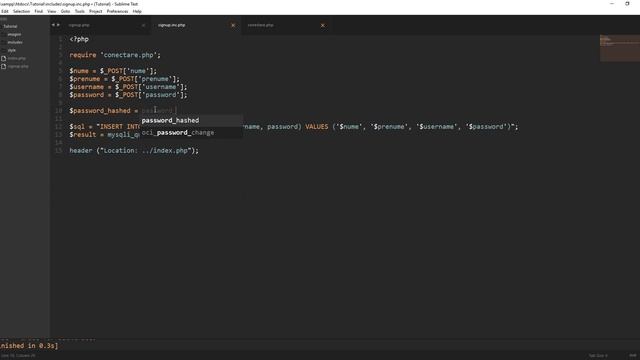Image resolution: width=640 pixels, height=360 pixels.
Task: Switch to the conectare.php tab
Action: 260,25
